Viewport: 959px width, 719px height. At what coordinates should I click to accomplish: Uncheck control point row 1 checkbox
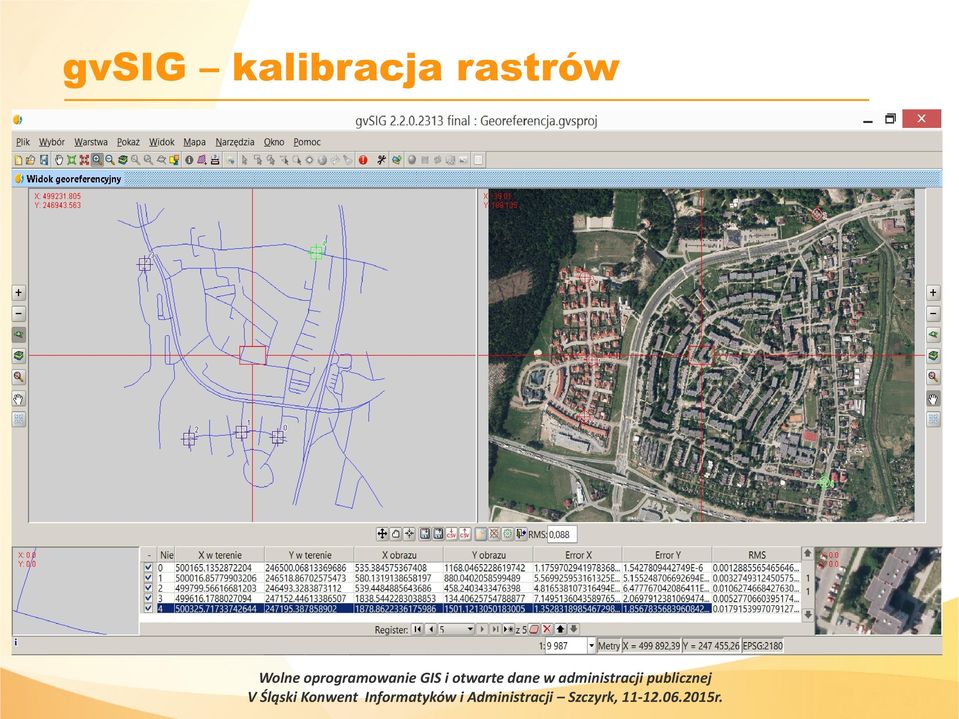point(148,578)
